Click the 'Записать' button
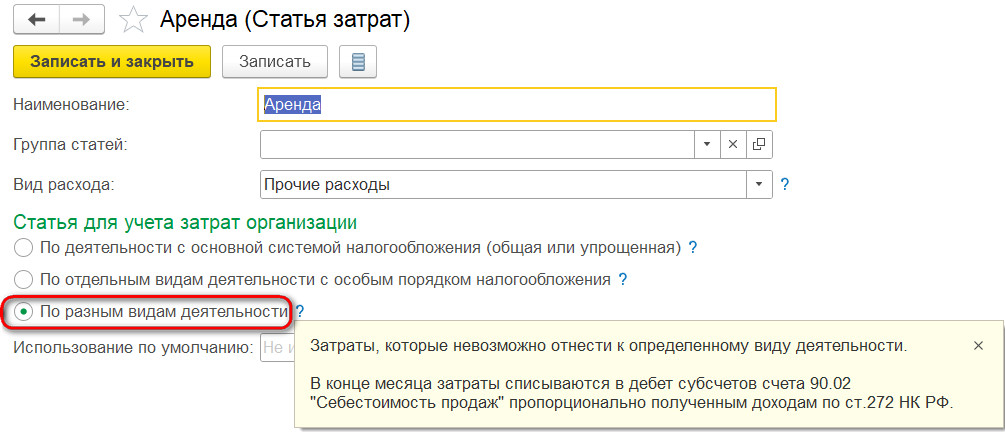 (275, 62)
